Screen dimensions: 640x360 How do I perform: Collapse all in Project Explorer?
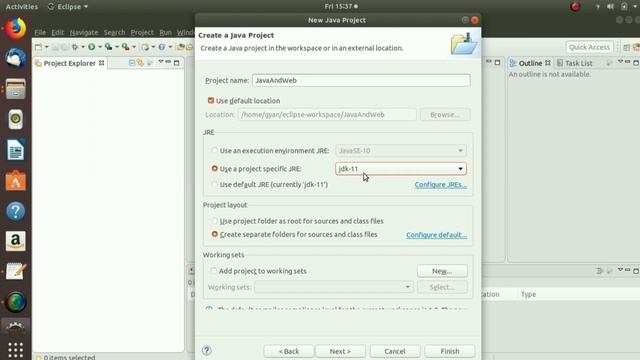(132, 63)
